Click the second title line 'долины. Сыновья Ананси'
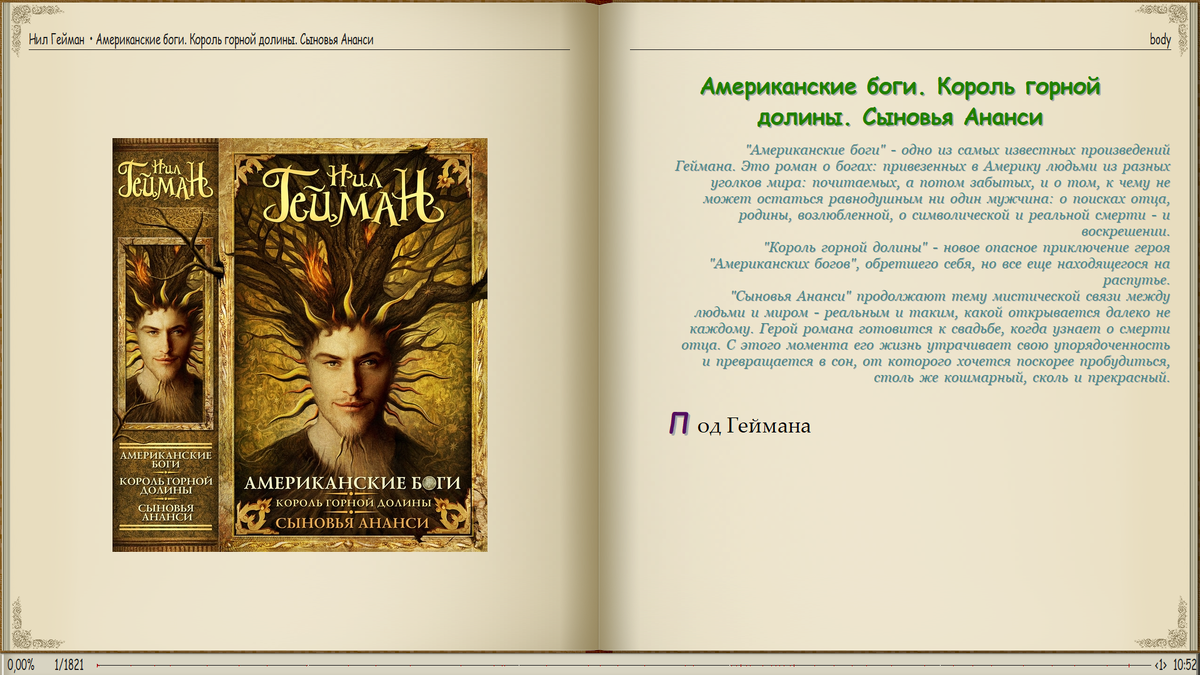Image resolution: width=1200 pixels, height=675 pixels. point(900,118)
